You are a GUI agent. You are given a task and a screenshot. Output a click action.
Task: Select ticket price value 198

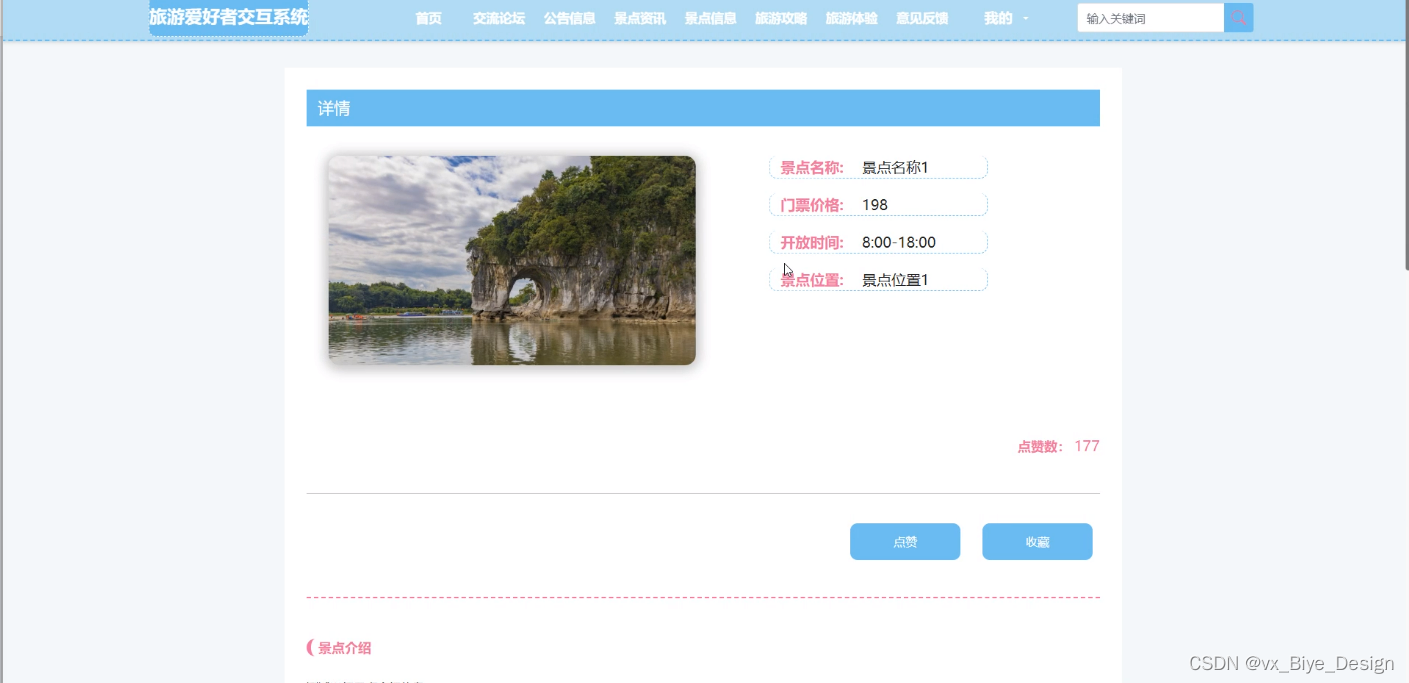pyautogui.click(x=875, y=205)
